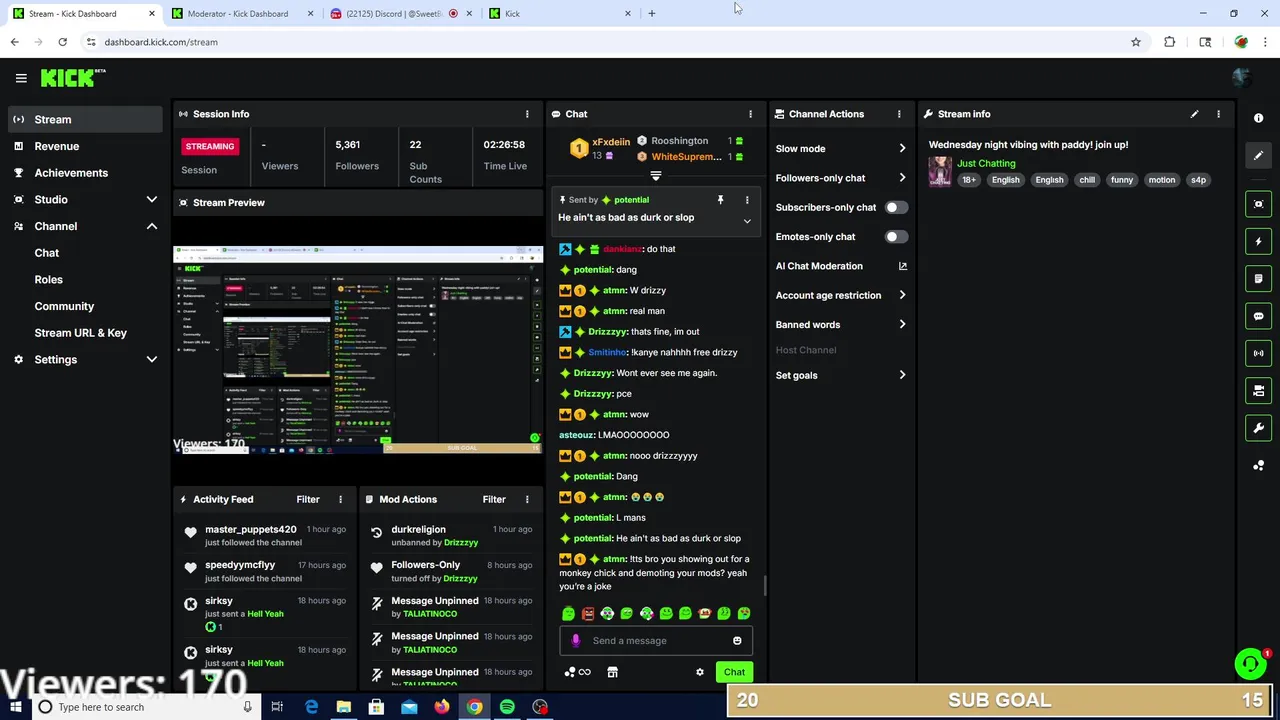Toggle the broadcast signal widget icon
Screen dimensions: 1280x720
(x=1258, y=353)
